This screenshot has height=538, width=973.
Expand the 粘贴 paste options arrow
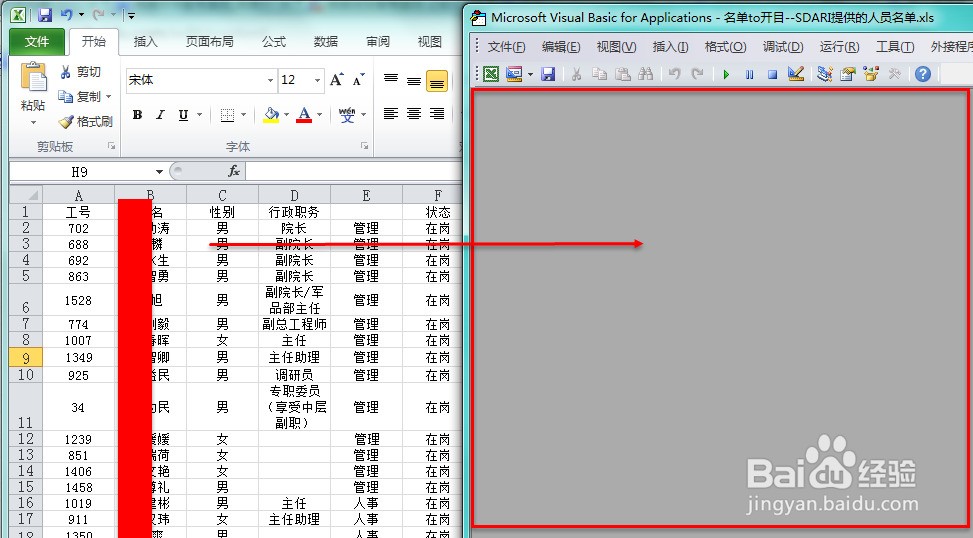click(x=33, y=122)
